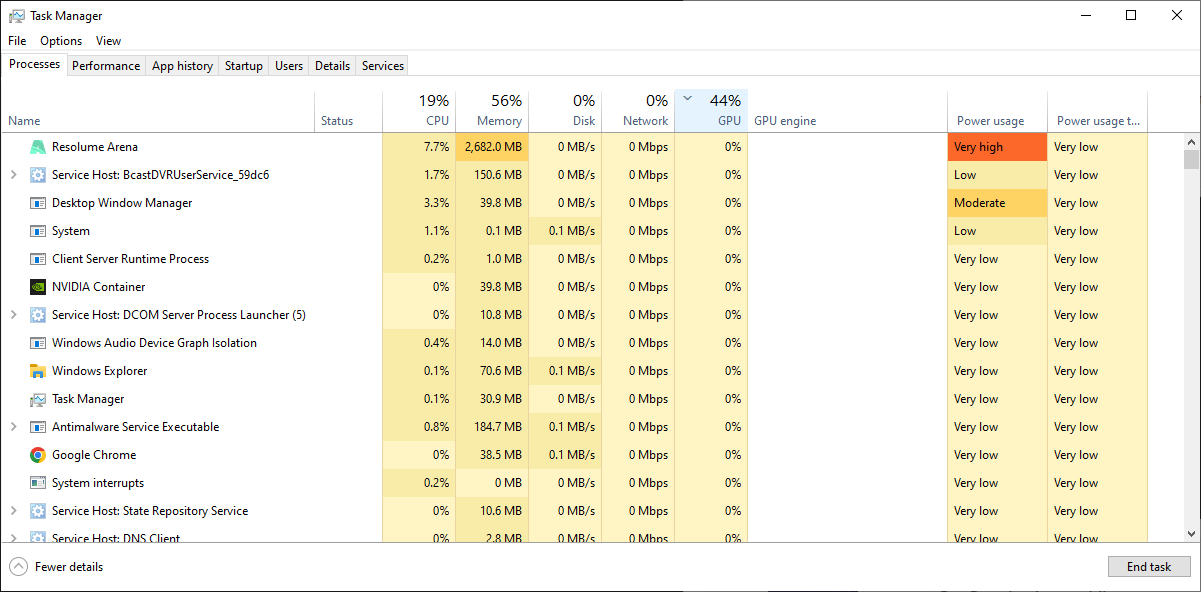Expand the Antimalware Service Executable row

tap(13, 427)
